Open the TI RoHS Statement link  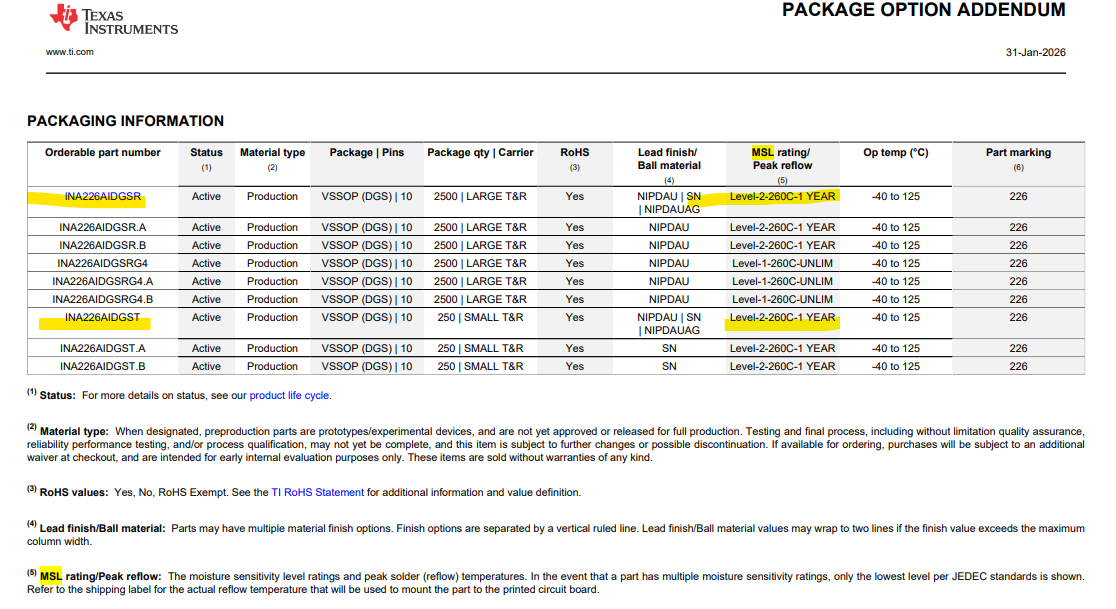317,492
